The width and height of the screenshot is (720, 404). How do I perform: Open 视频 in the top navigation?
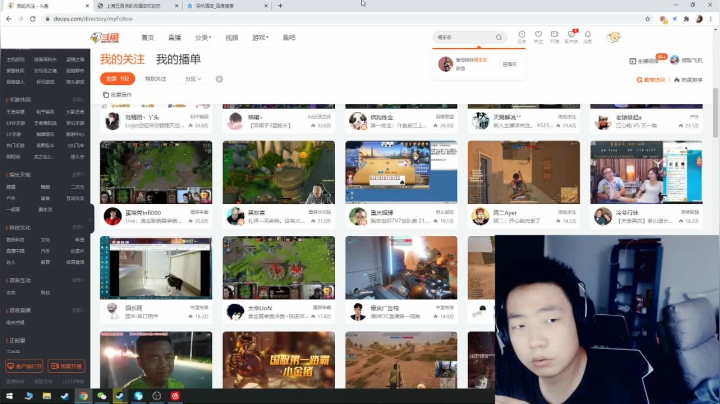pyautogui.click(x=231, y=38)
